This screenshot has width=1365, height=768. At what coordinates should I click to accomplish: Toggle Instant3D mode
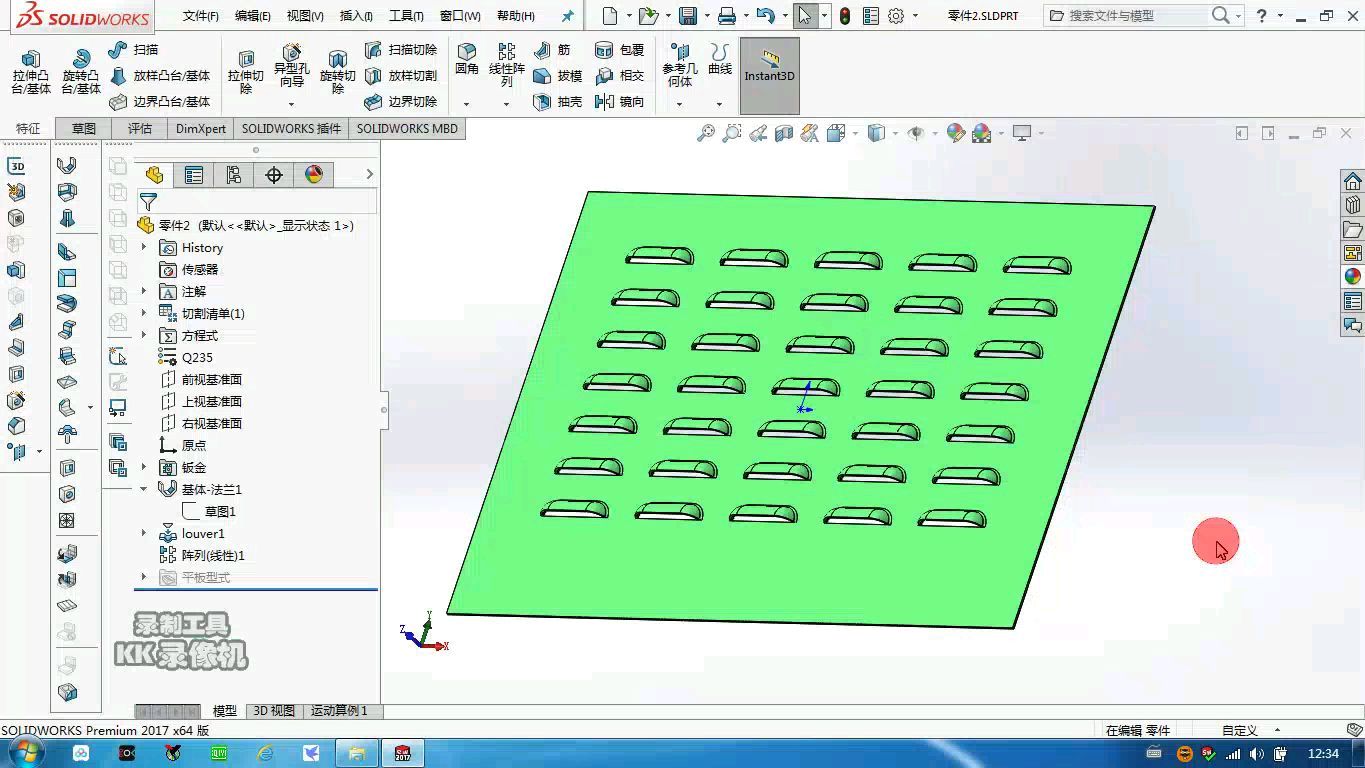tap(769, 76)
